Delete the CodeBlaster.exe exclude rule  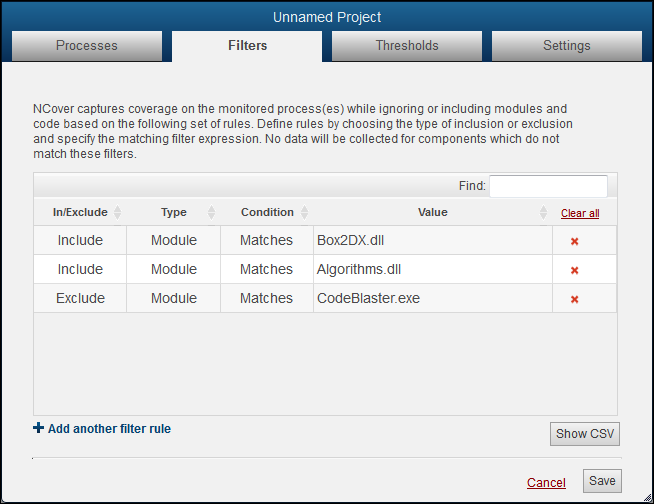[x=574, y=299]
